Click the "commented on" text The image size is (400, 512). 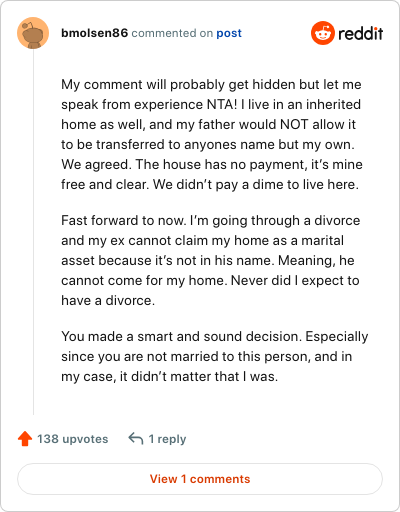[x=172, y=33]
